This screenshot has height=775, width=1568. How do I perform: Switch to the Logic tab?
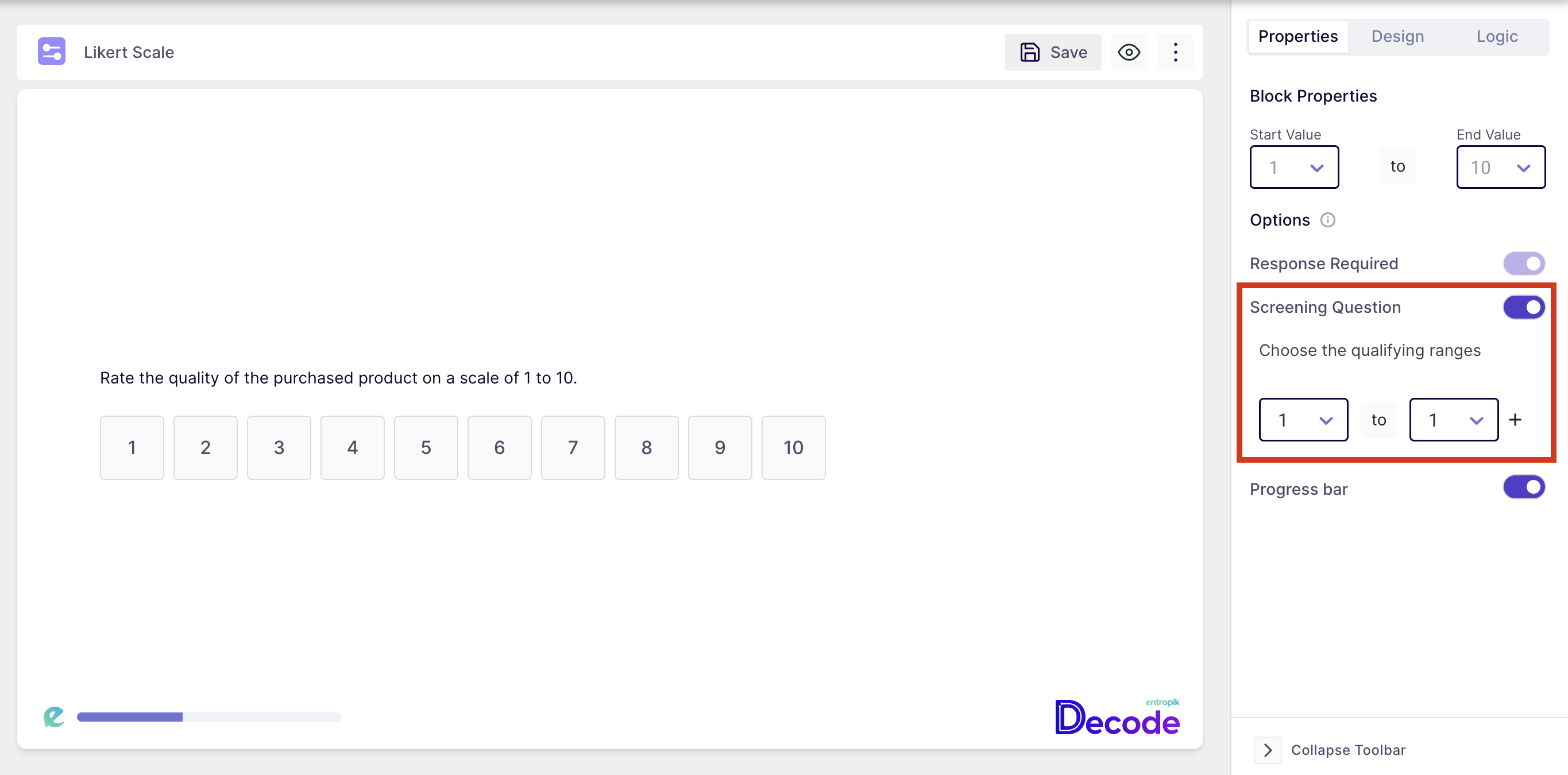pos(1497,37)
